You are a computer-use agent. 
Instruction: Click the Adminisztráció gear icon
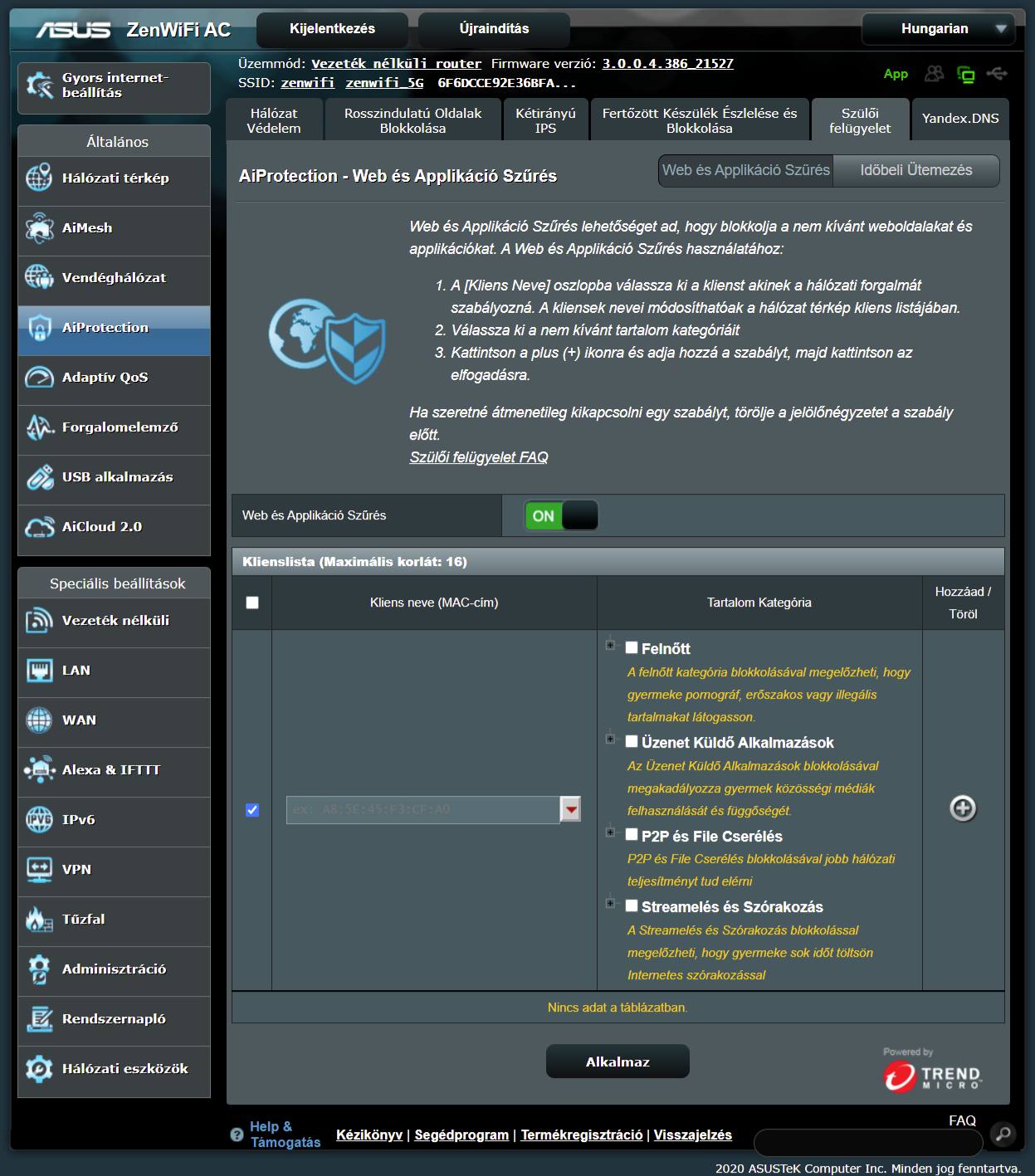pos(39,969)
